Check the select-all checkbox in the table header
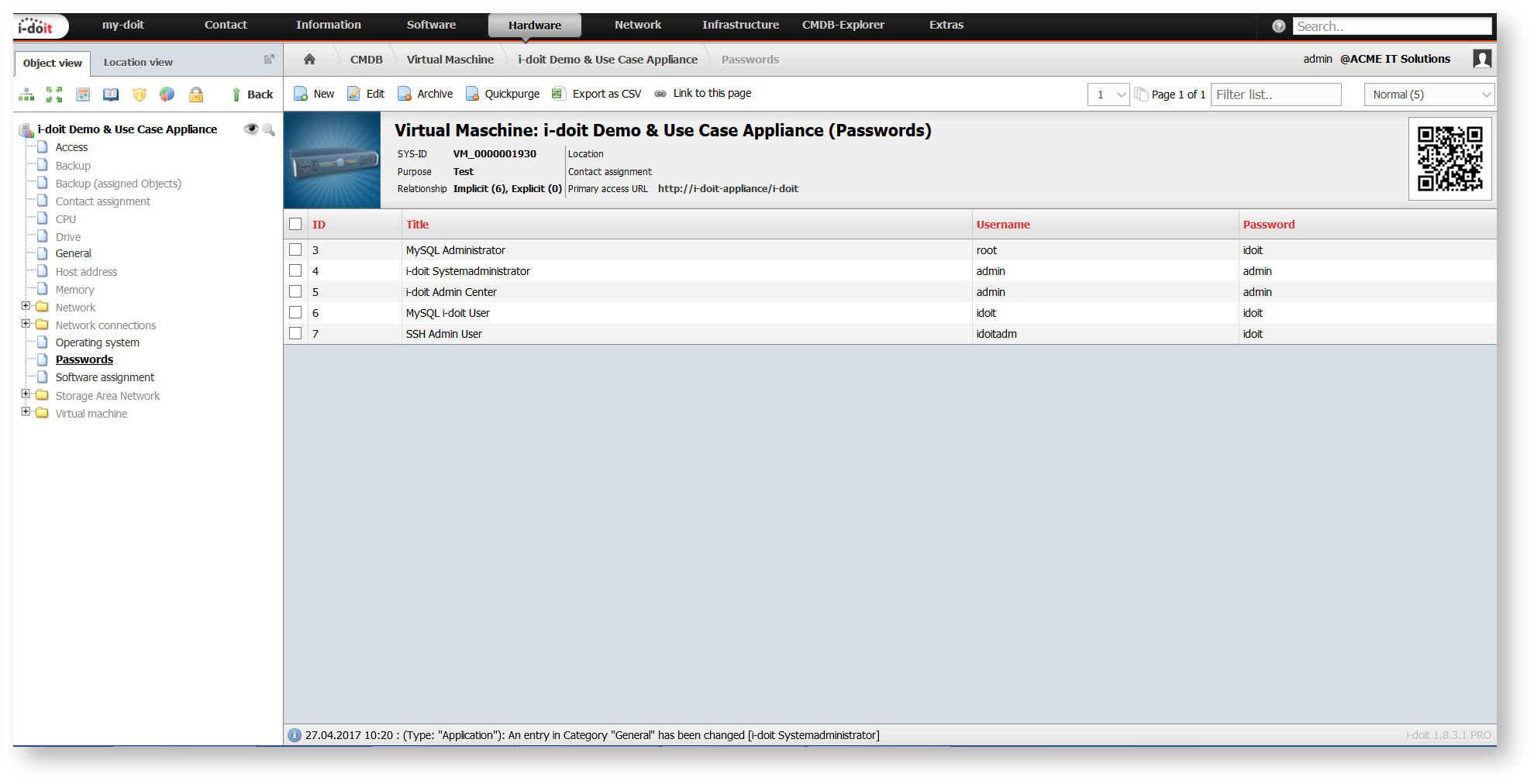This screenshot has height=784, width=1534. pyautogui.click(x=295, y=224)
